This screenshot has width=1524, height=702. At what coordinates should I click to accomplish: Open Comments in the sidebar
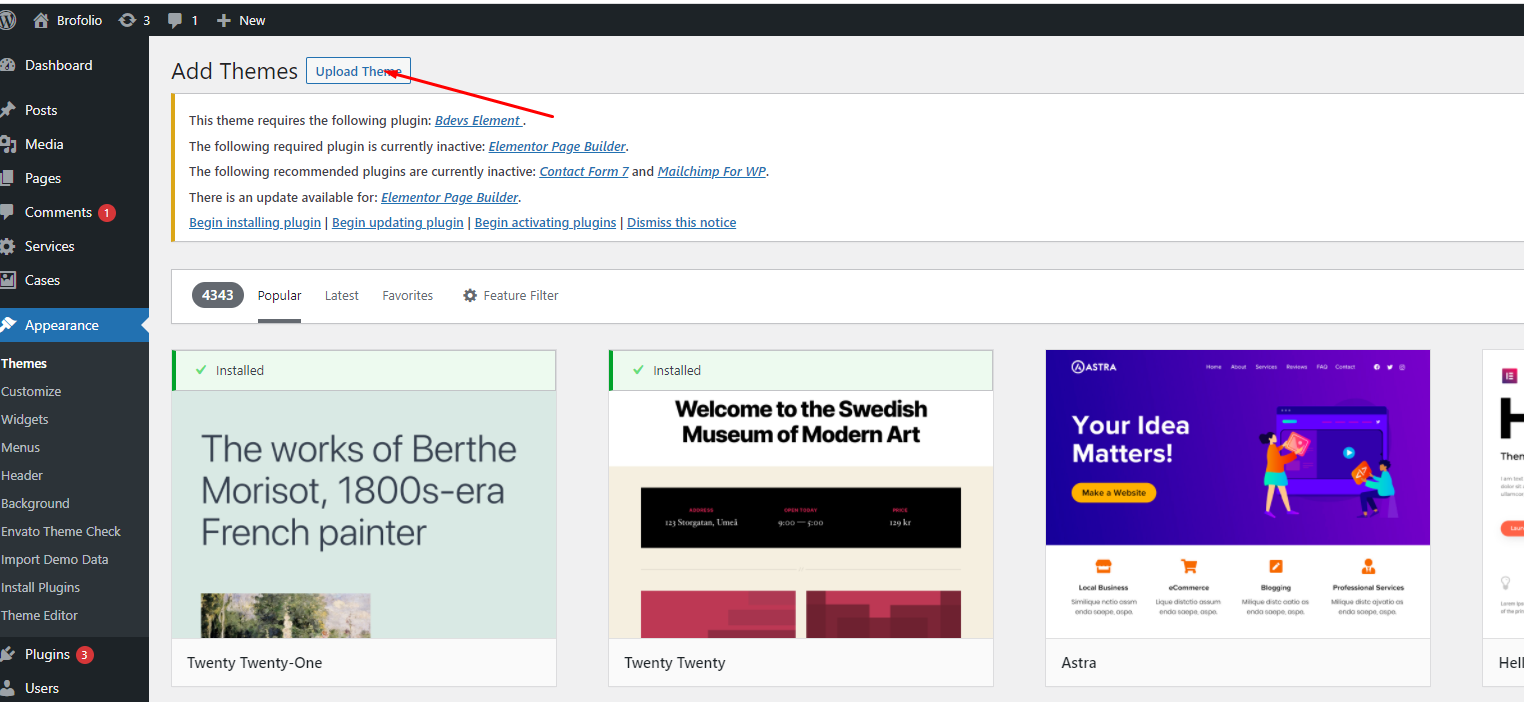pyautogui.click(x=58, y=212)
